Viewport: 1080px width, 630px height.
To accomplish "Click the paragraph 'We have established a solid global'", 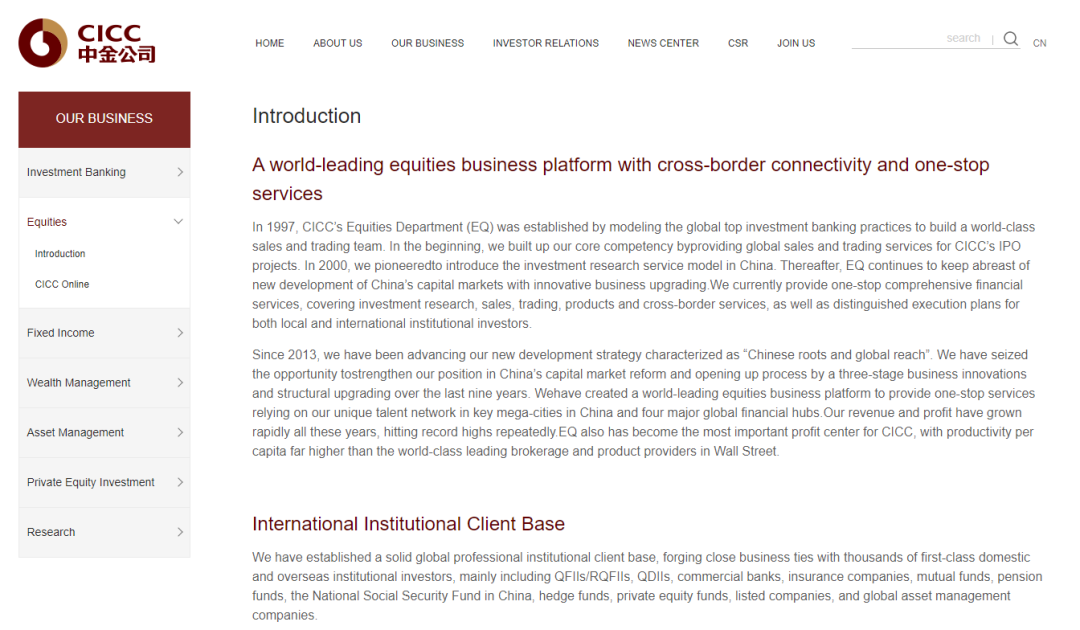I will click(647, 586).
